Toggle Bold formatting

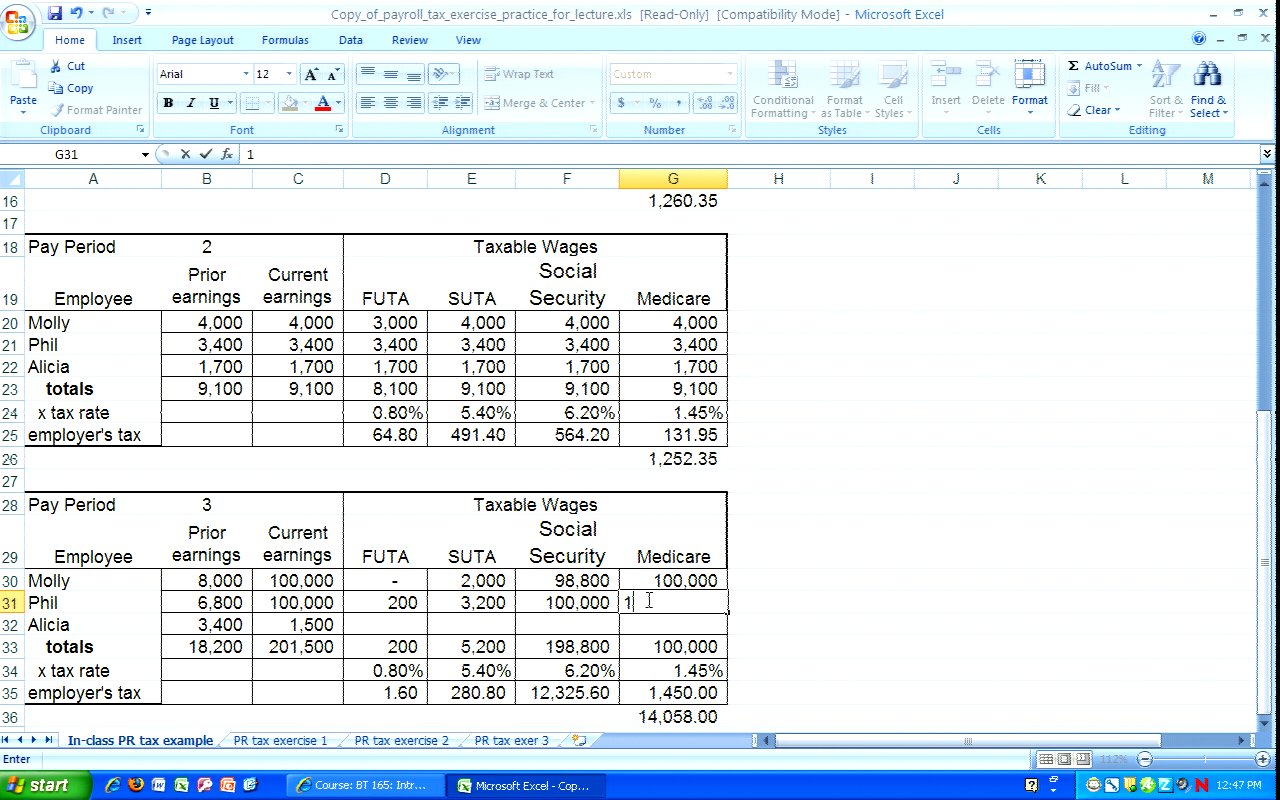point(168,103)
